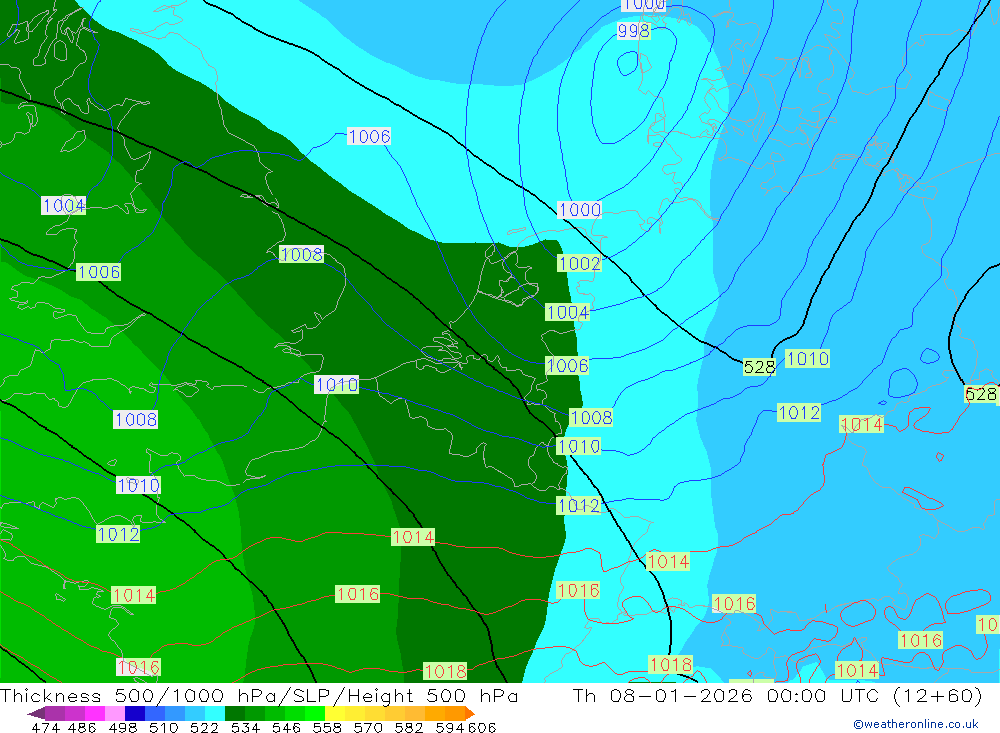This screenshot has width=1000, height=733.
Task: Click the map title starting with Thickness
Action: click(x=260, y=695)
